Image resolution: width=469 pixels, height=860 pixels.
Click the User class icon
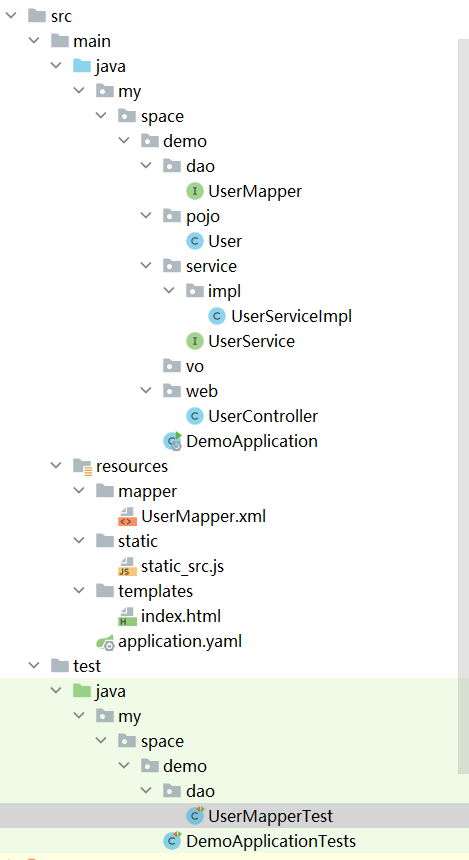point(195,241)
